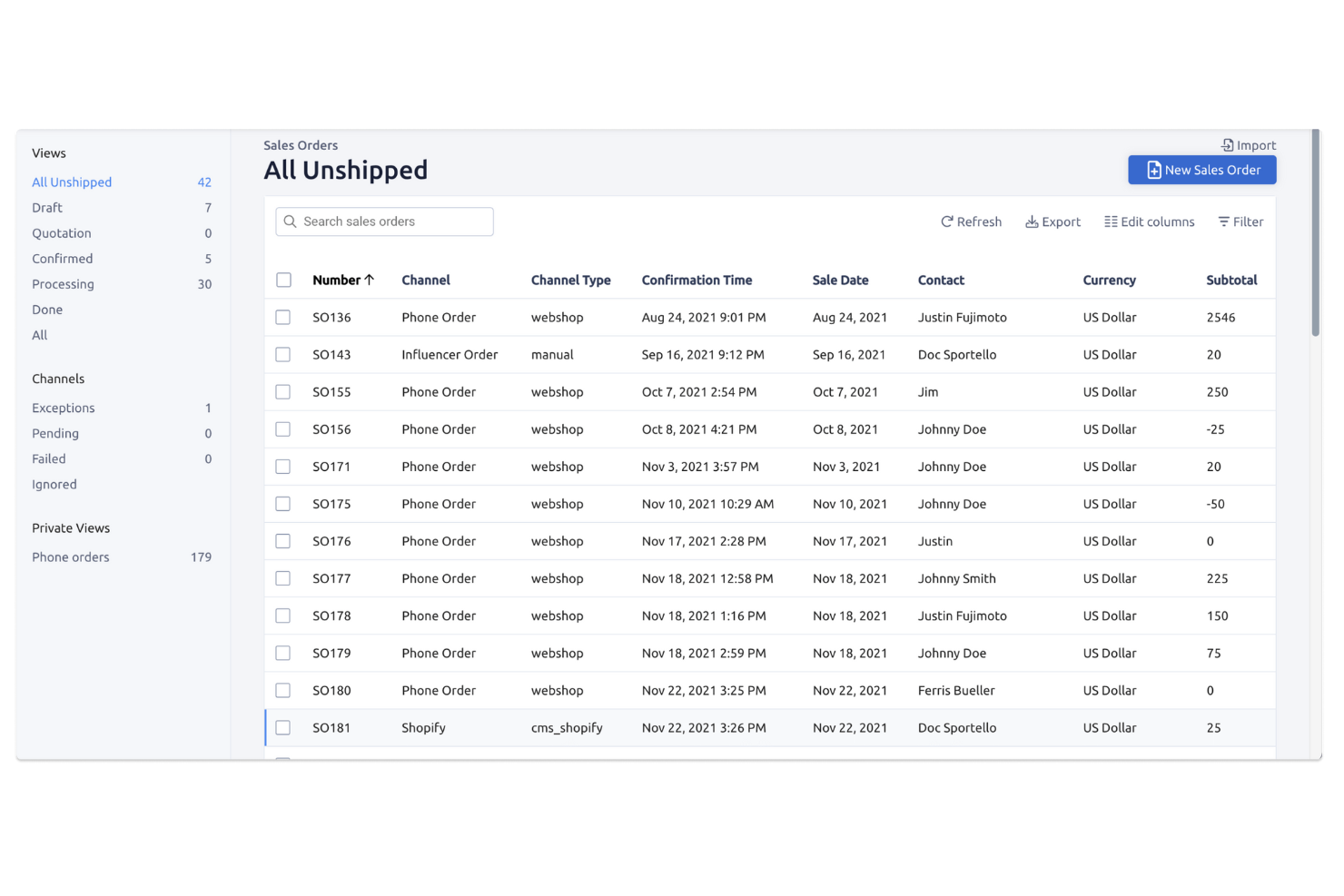This screenshot has height=896, width=1344.
Task: Expand the Private Views section
Action: (x=70, y=527)
